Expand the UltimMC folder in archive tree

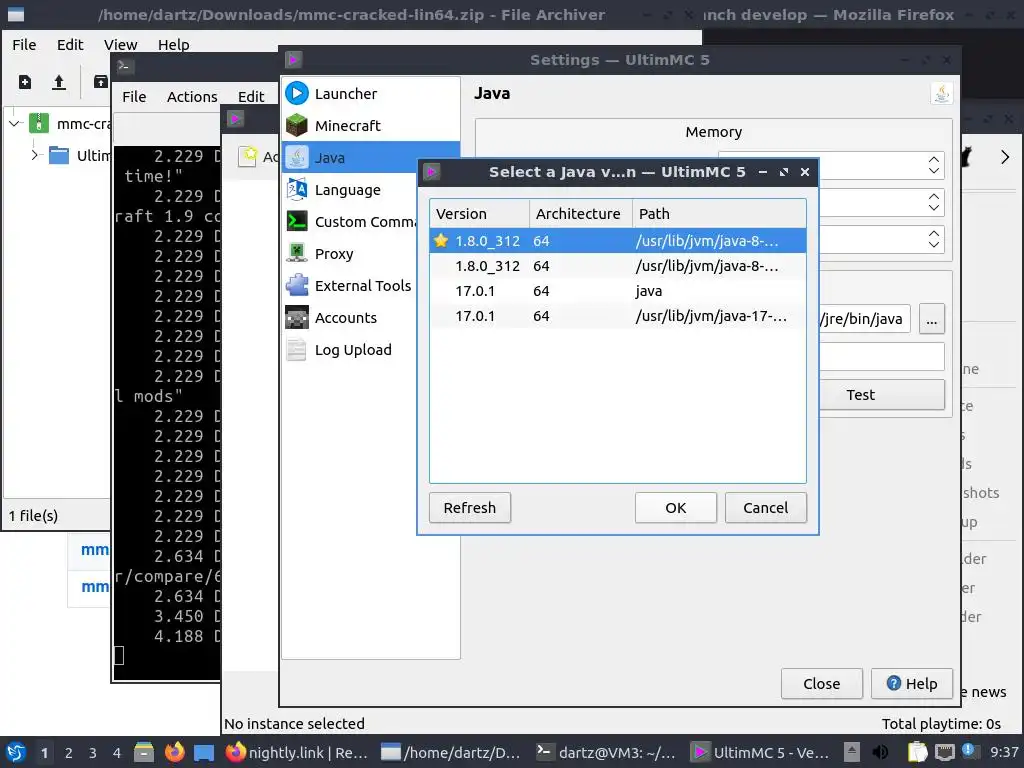pyautogui.click(x=35, y=155)
